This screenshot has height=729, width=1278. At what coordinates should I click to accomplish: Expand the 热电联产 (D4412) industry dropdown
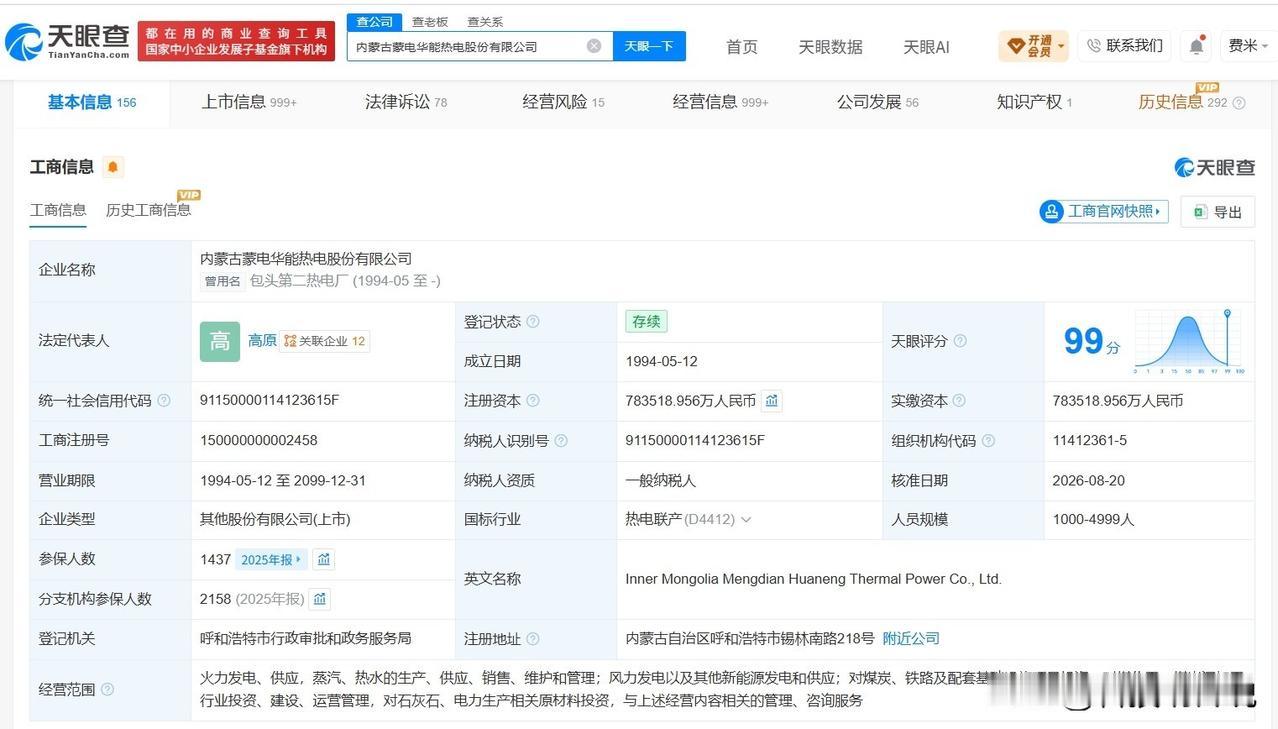[x=746, y=520]
